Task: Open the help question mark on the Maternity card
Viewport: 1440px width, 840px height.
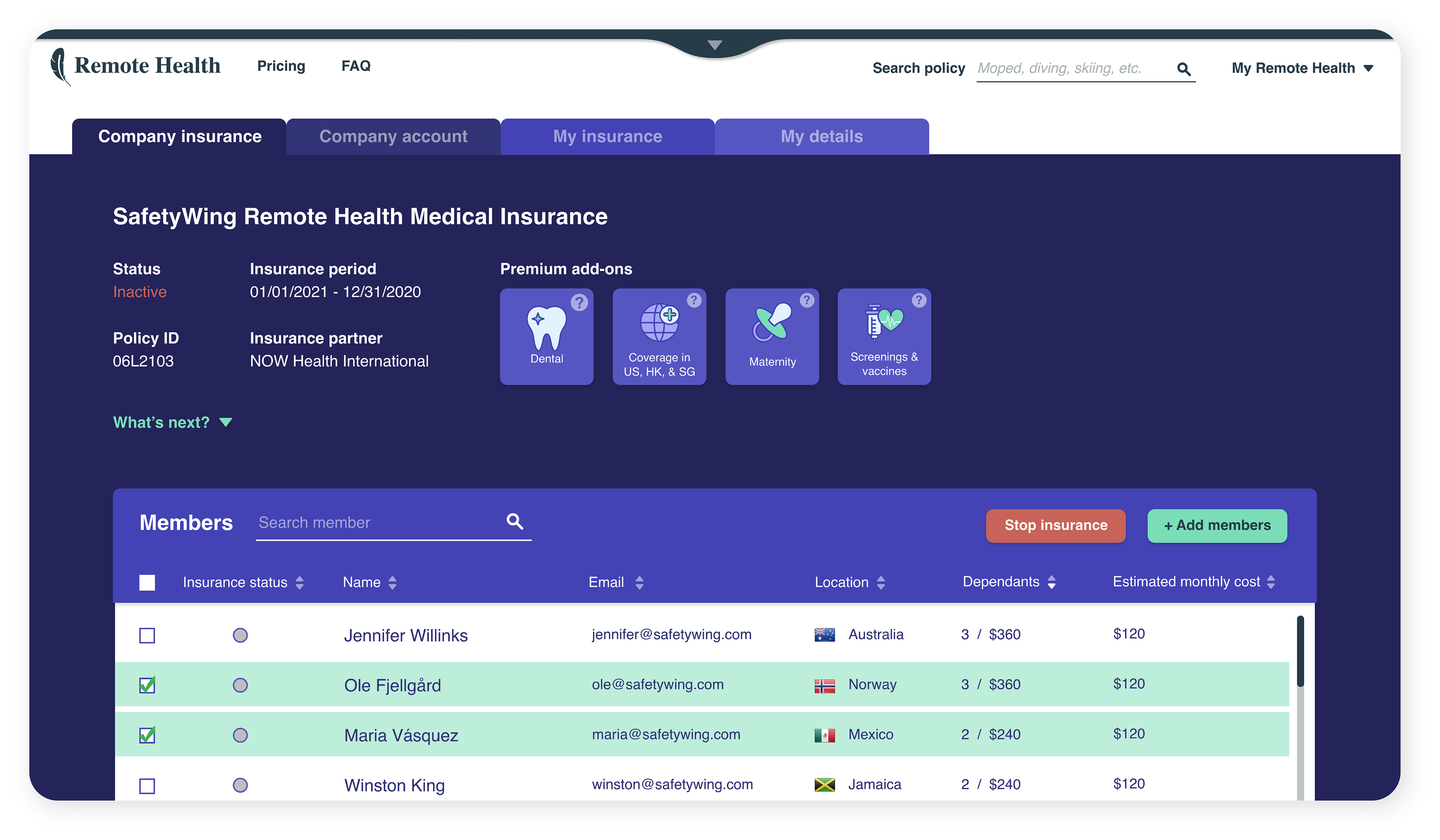Action: click(806, 300)
